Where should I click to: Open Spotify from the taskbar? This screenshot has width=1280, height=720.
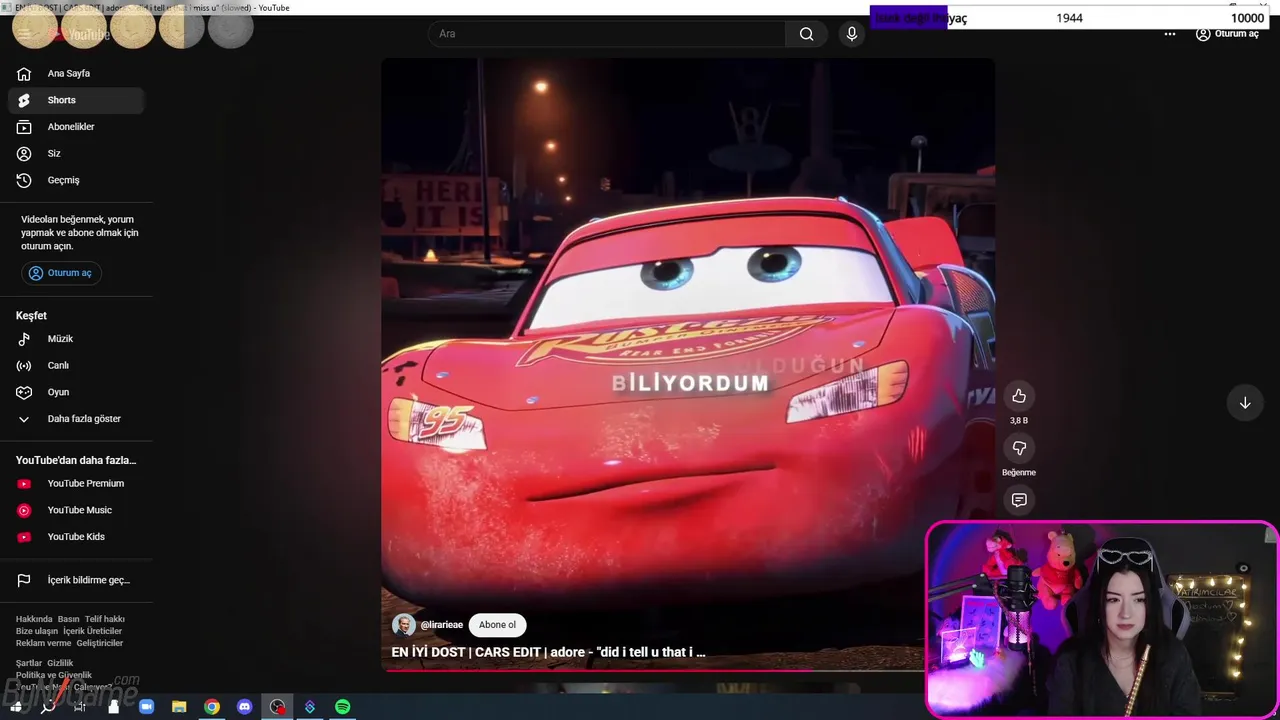tap(343, 707)
